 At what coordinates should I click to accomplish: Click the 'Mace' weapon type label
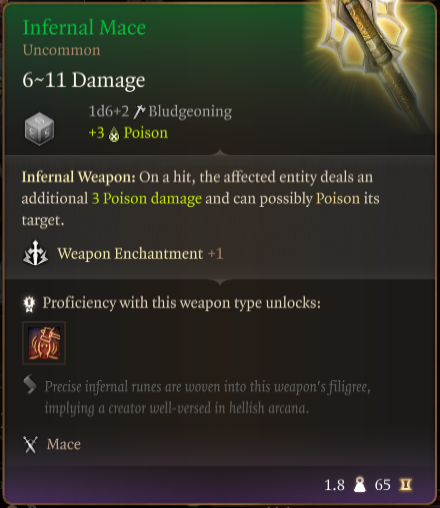tap(64, 444)
